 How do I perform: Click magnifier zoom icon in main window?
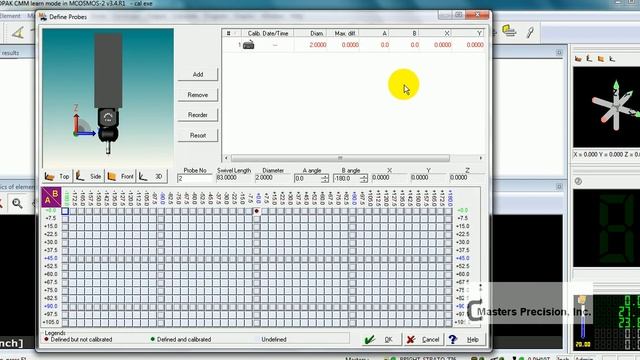[17, 203]
